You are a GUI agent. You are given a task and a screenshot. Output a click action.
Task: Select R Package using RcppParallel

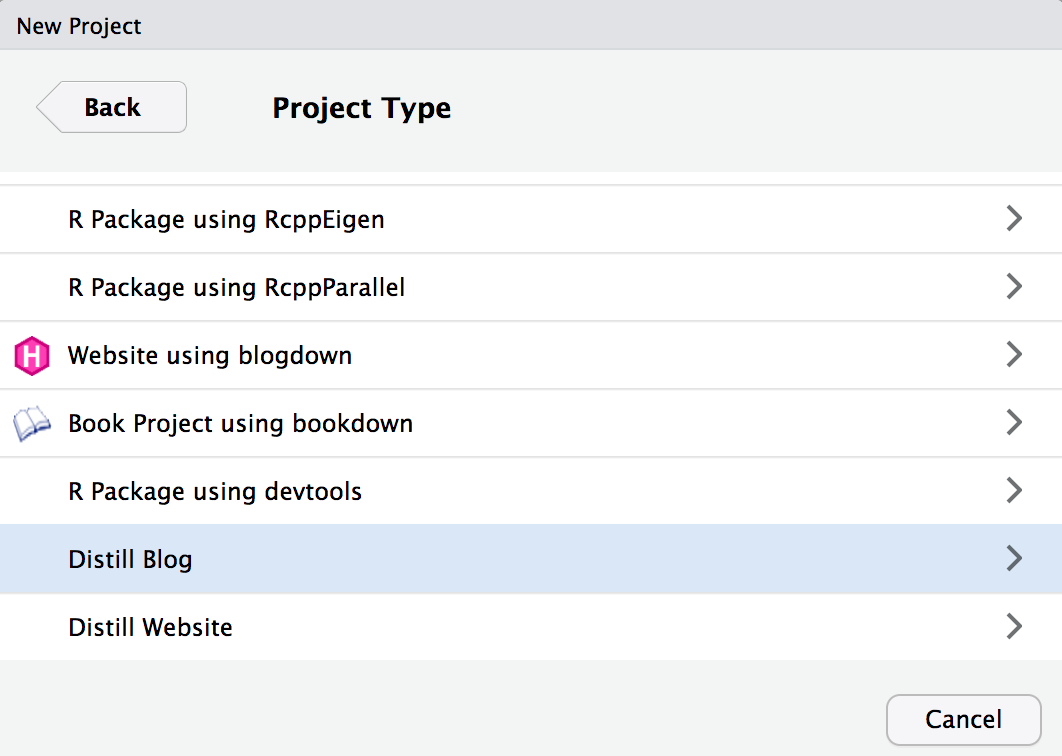[235, 287]
